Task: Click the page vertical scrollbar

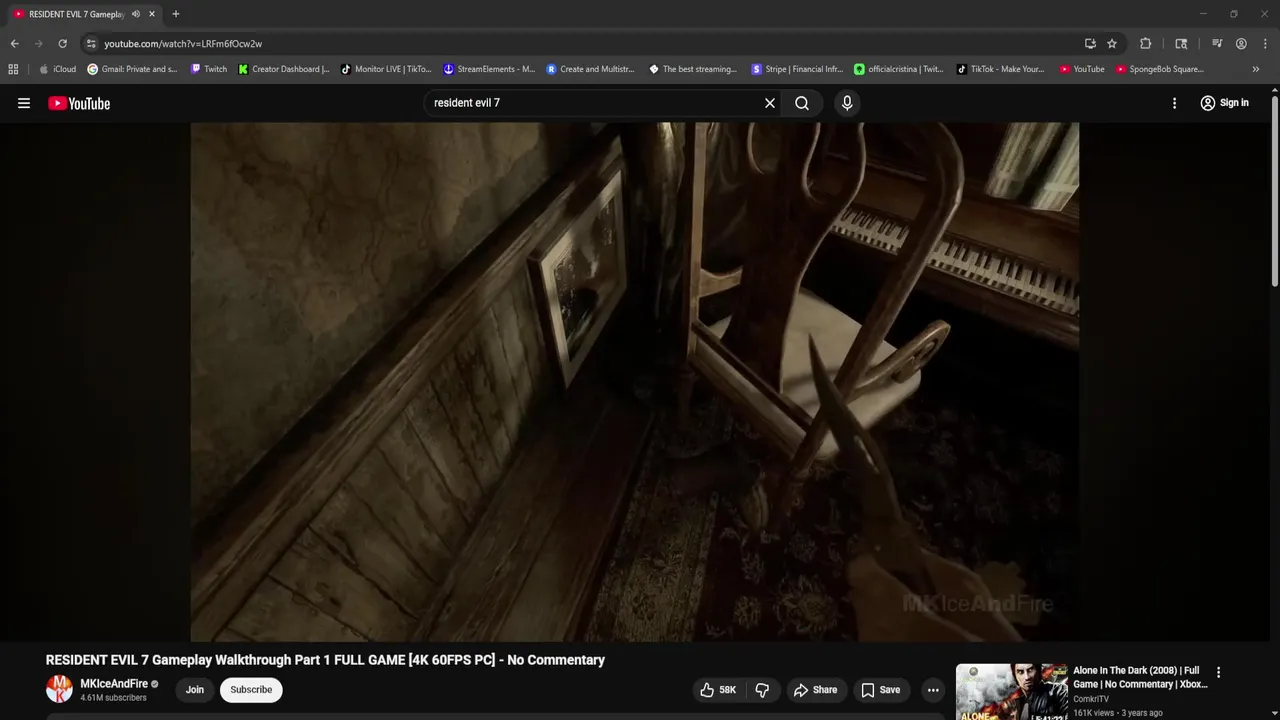Action: point(1275,190)
